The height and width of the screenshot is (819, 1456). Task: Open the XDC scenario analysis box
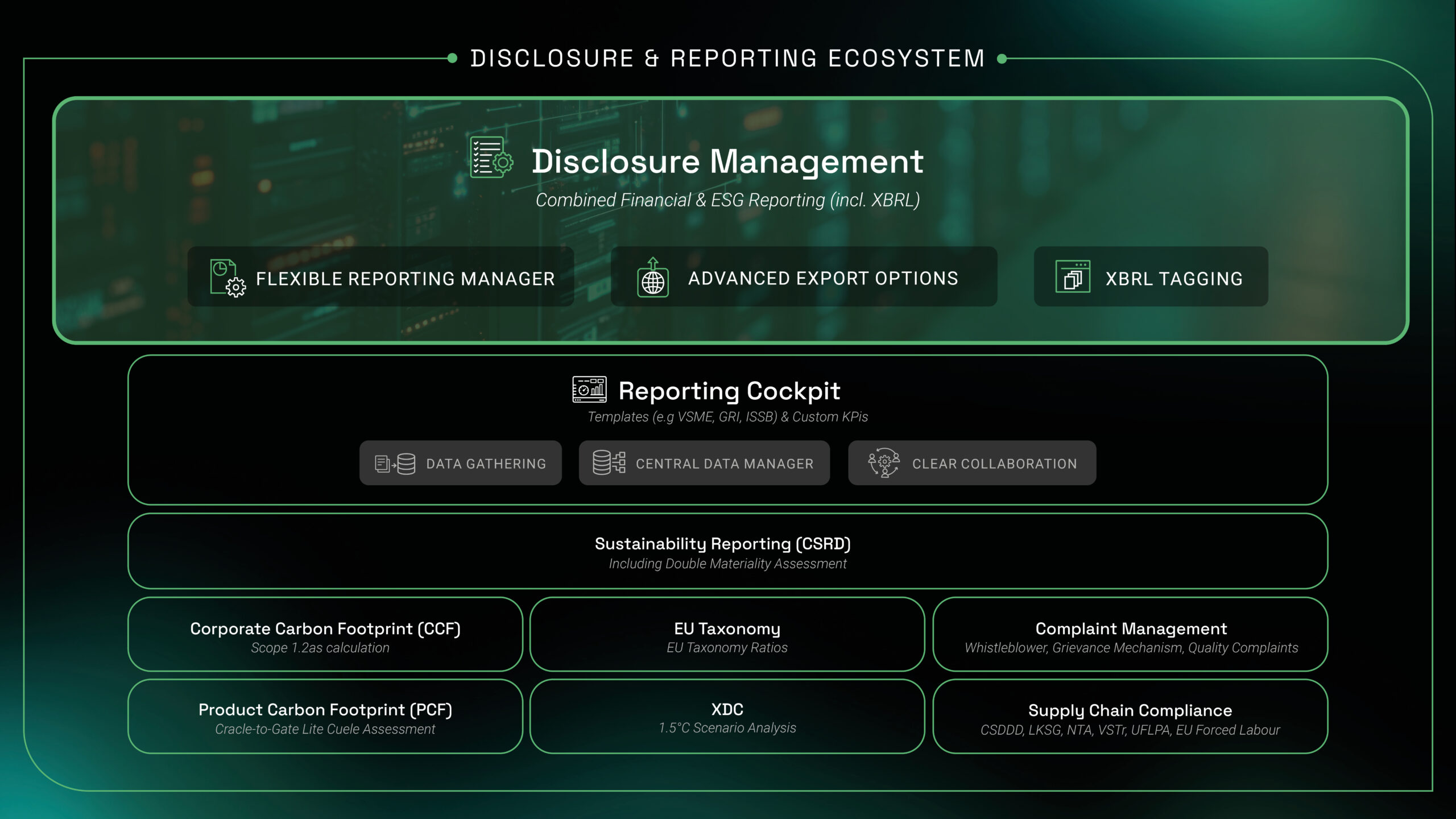[x=727, y=717]
